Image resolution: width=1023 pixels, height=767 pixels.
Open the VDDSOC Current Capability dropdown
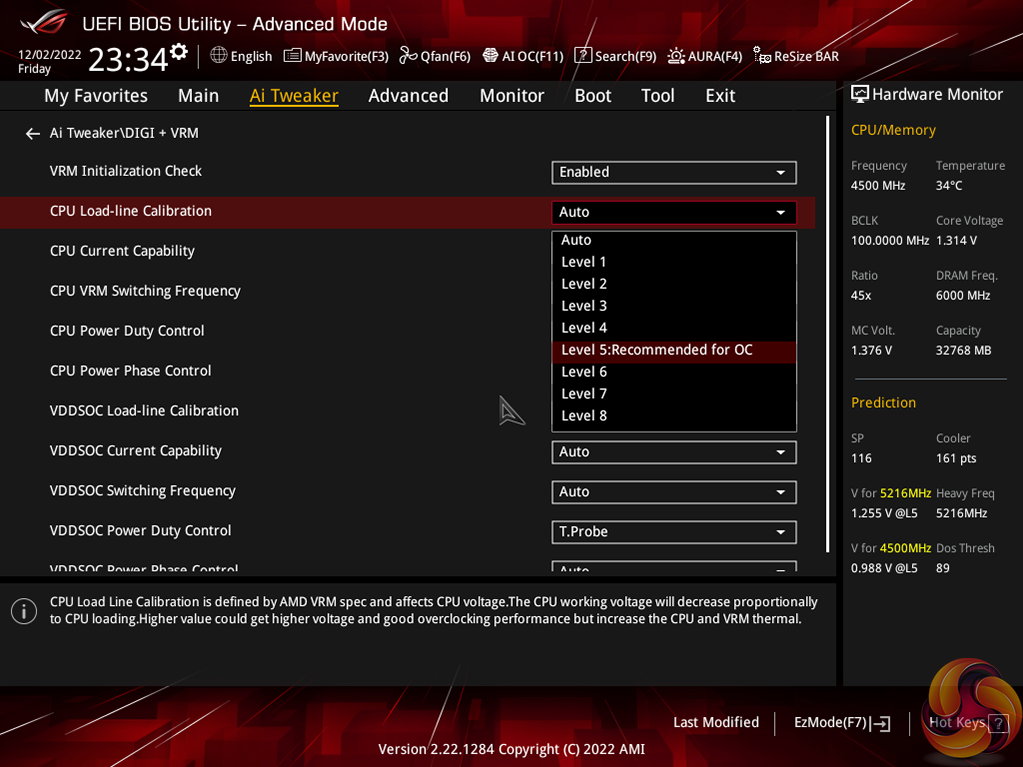point(673,452)
